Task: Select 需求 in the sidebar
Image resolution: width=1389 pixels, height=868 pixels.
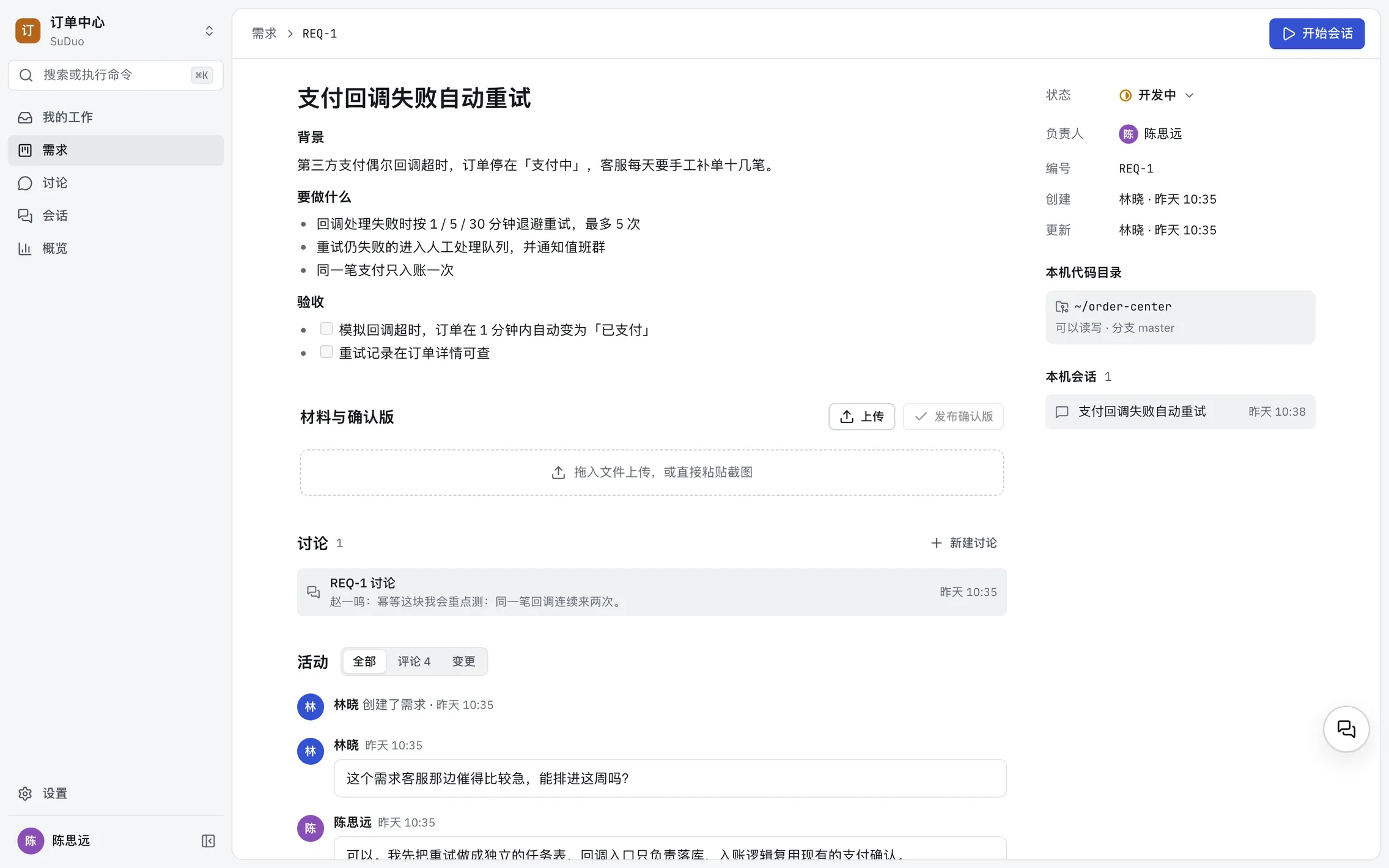Action: click(116, 150)
